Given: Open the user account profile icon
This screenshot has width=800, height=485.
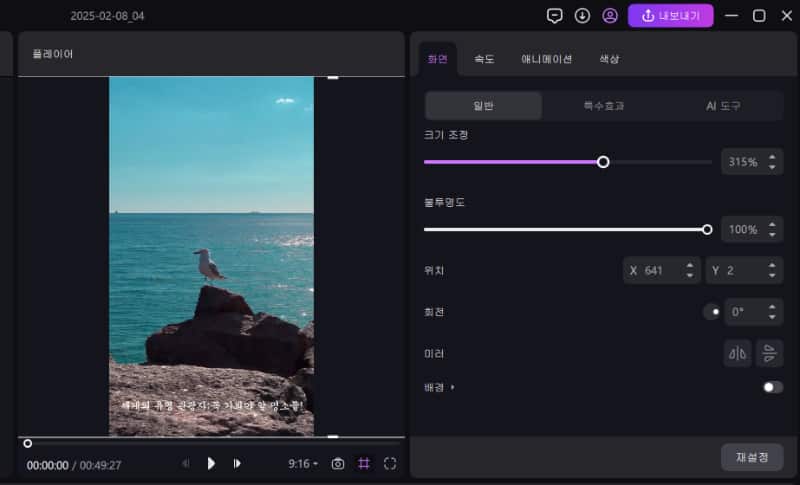Looking at the screenshot, I should [610, 16].
